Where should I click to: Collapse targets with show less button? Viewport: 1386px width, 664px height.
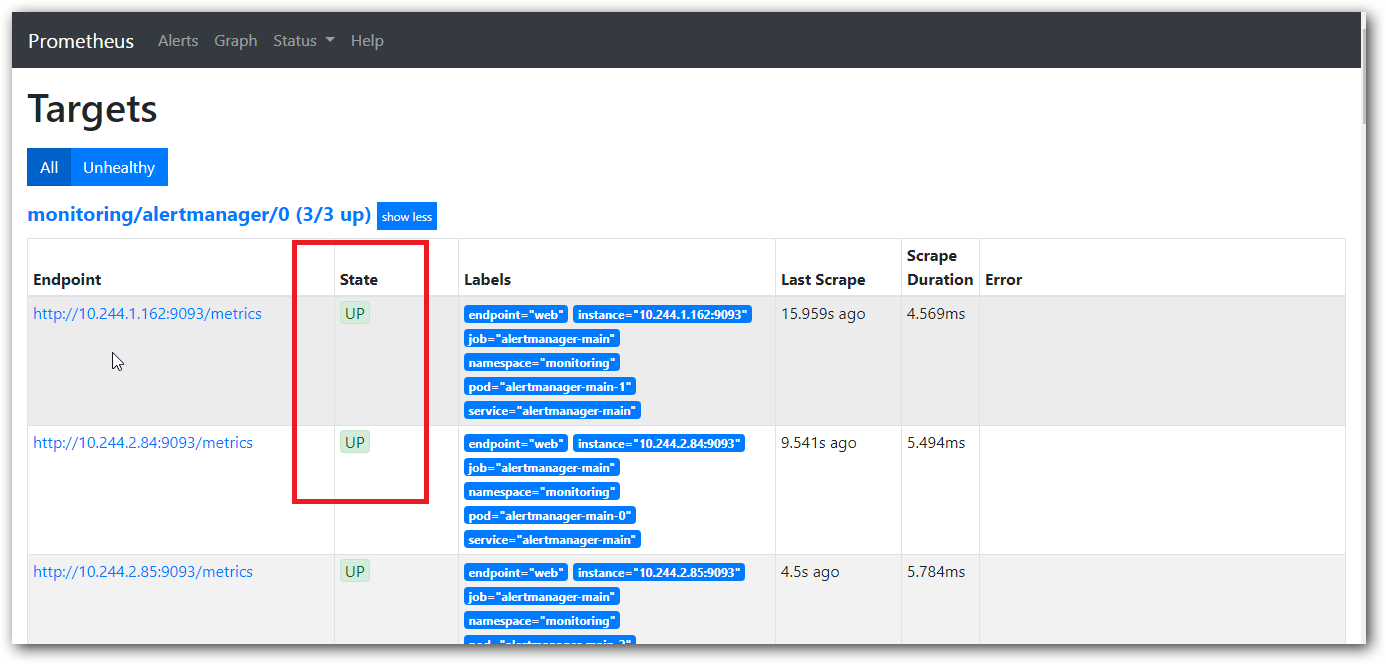coord(407,217)
